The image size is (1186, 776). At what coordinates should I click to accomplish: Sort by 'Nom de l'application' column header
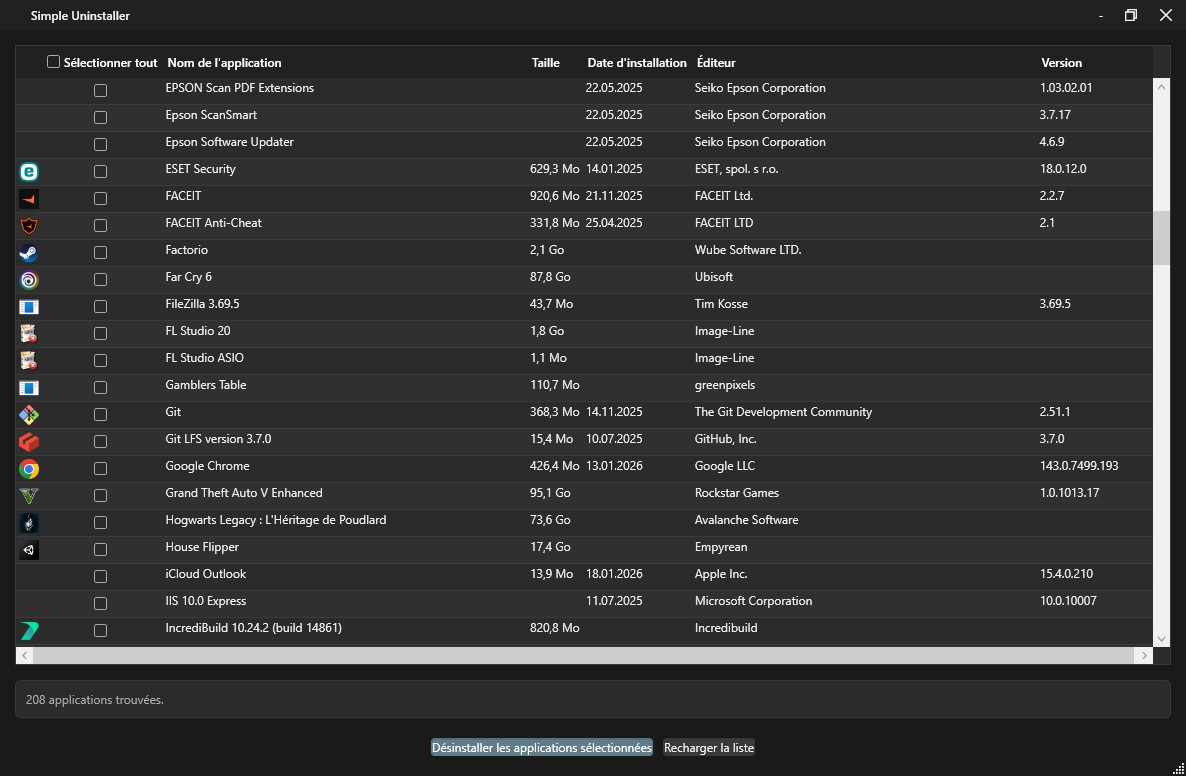pos(224,63)
